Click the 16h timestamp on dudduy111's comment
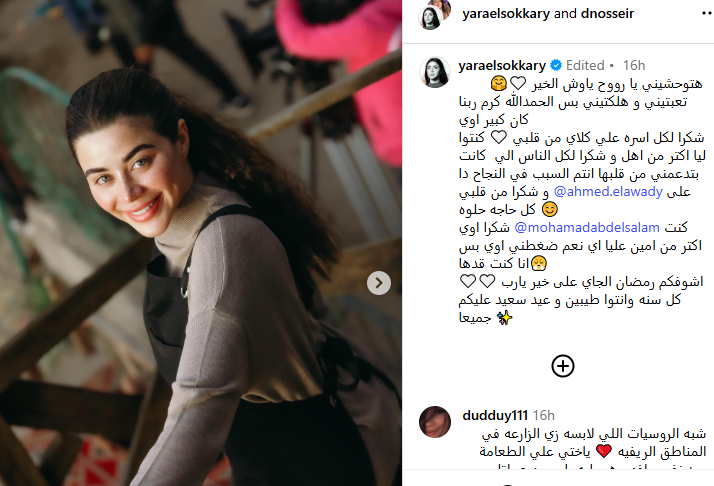The image size is (714, 486). (544, 415)
